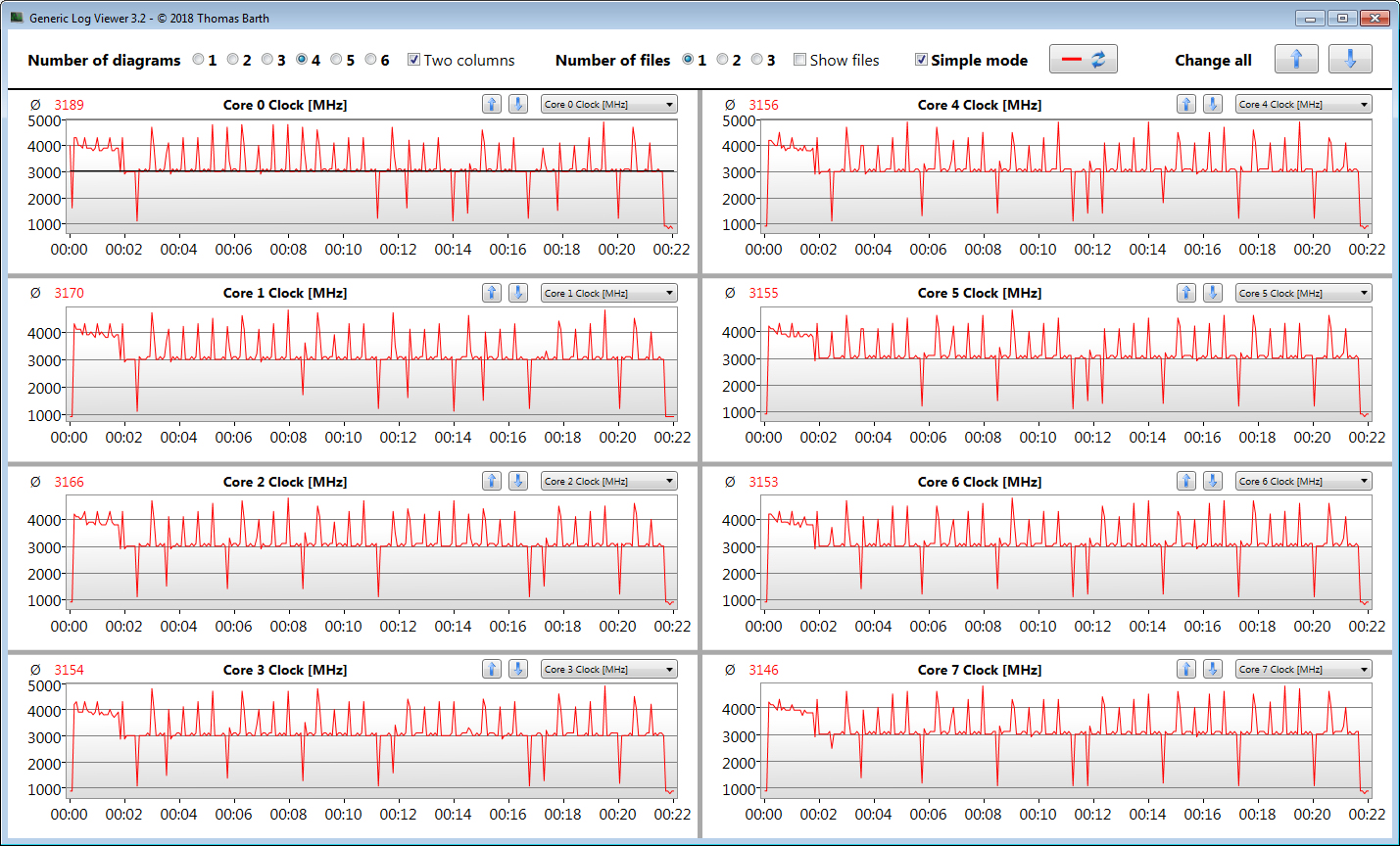Viewport: 1400px width, 846px height.
Task: Select 6 for Number of diagrams
Action: tap(371, 60)
